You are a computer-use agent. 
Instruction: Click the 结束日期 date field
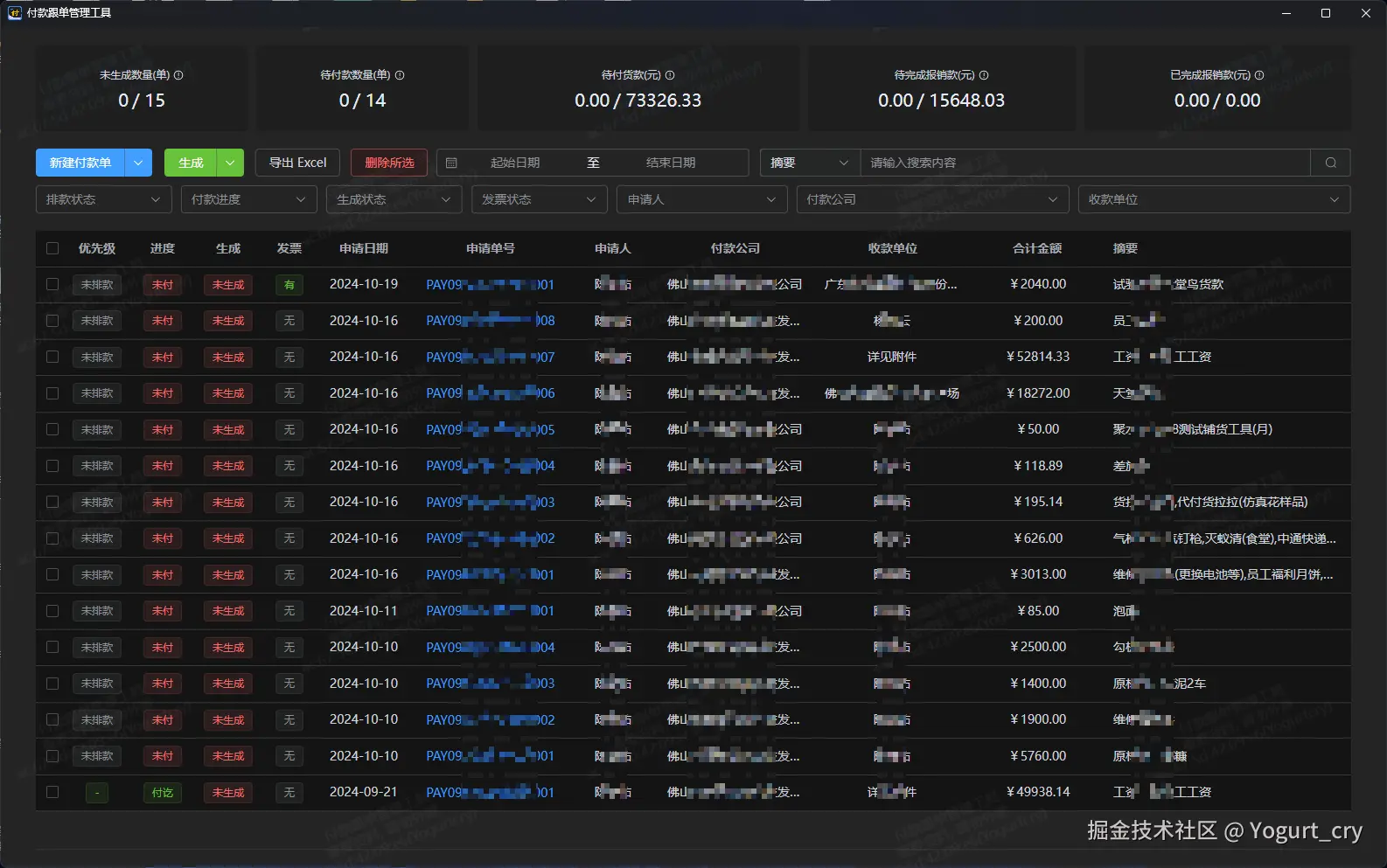pyautogui.click(x=671, y=163)
